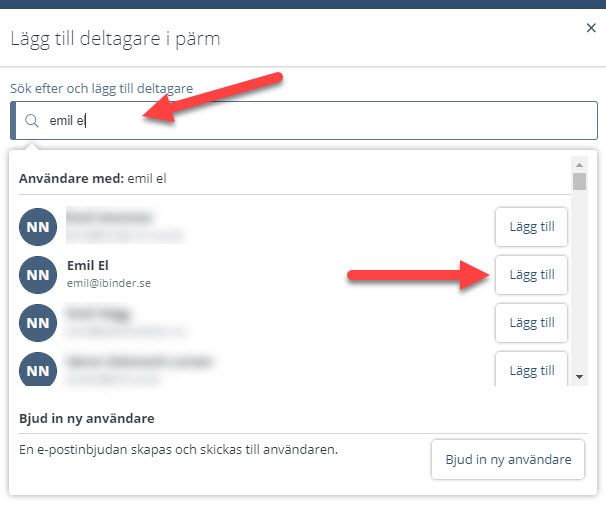Click the scrollbar up arrow
The image size is (606, 517).
point(579,165)
